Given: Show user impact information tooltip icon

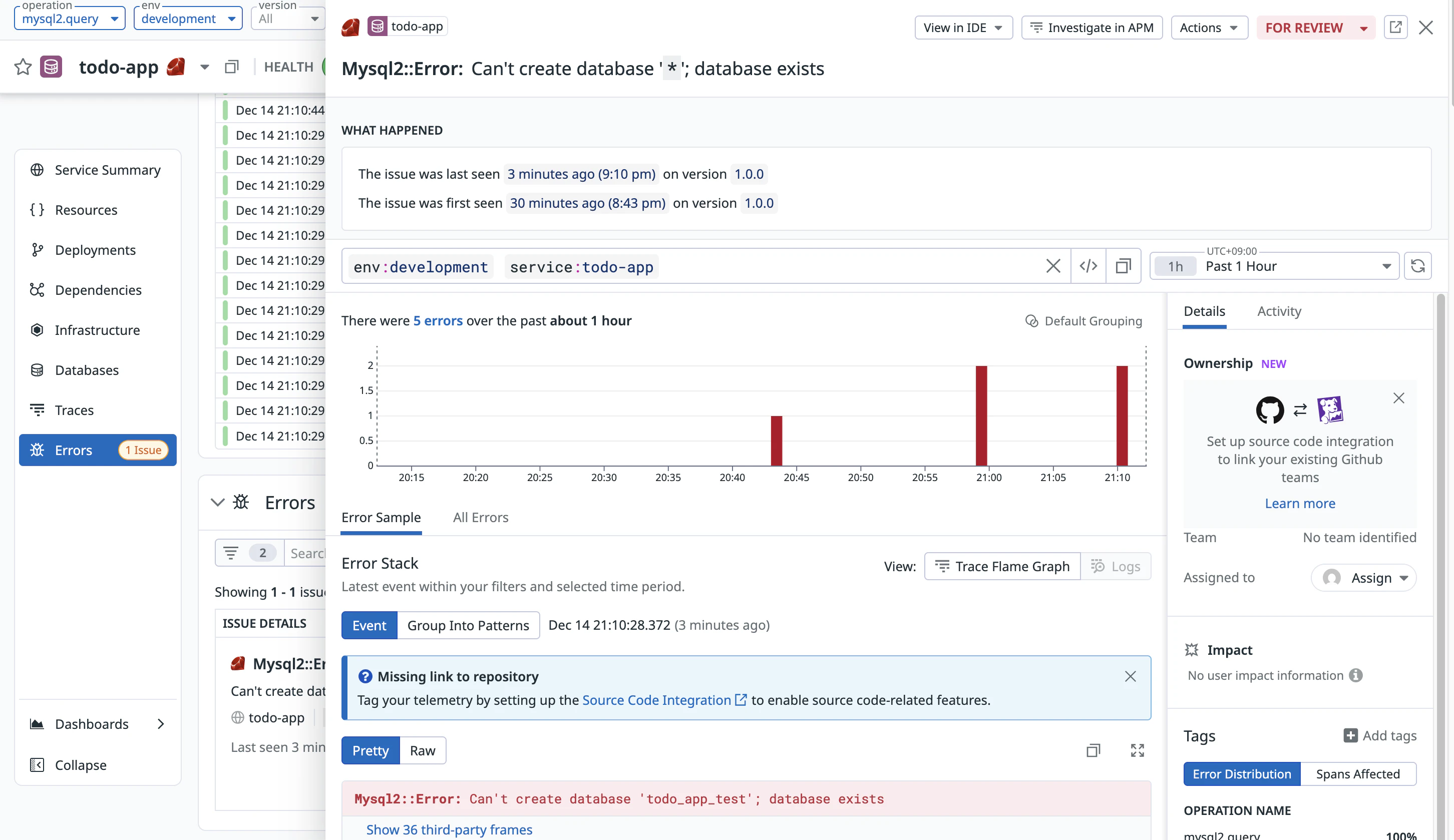Looking at the screenshot, I should (x=1355, y=675).
